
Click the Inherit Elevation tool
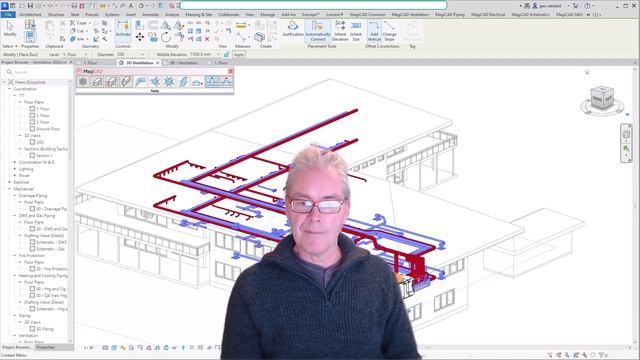[x=340, y=31]
